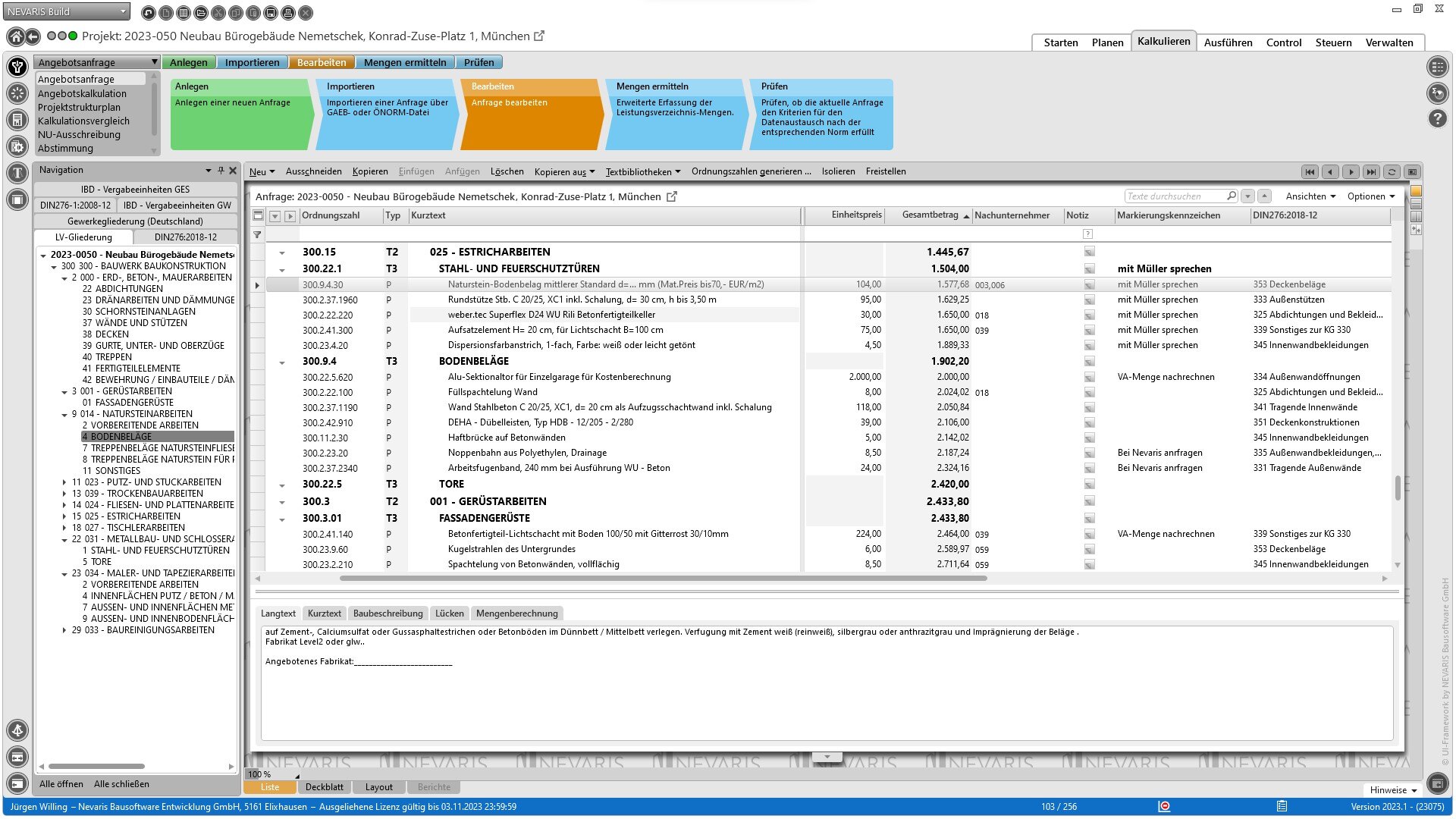Click the status bar list icon
Viewport: 1456px width, 819px height.
pos(1282,806)
